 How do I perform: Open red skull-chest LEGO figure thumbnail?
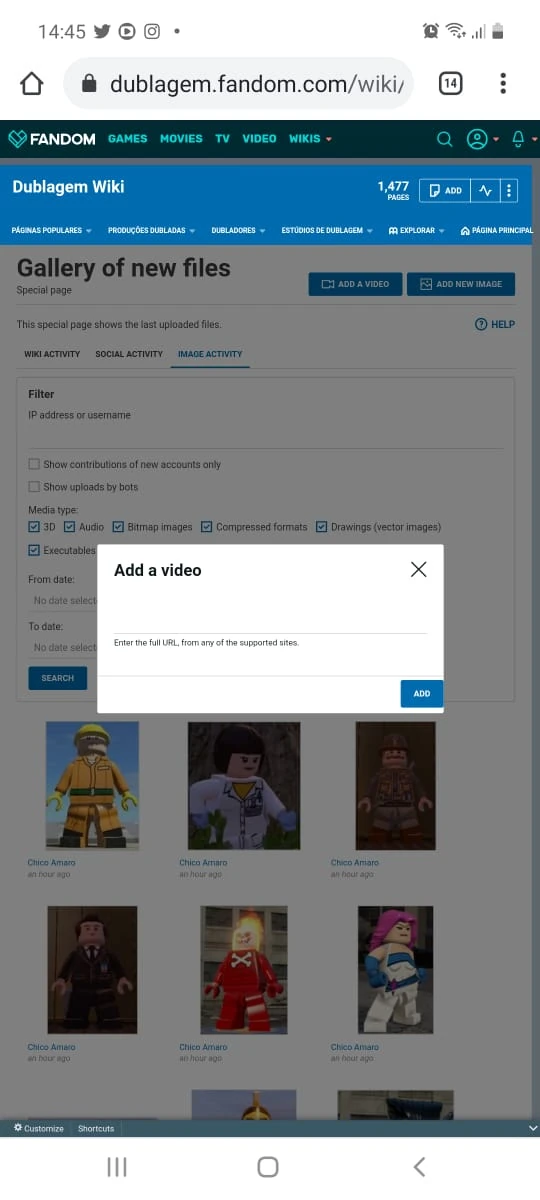pyautogui.click(x=244, y=970)
